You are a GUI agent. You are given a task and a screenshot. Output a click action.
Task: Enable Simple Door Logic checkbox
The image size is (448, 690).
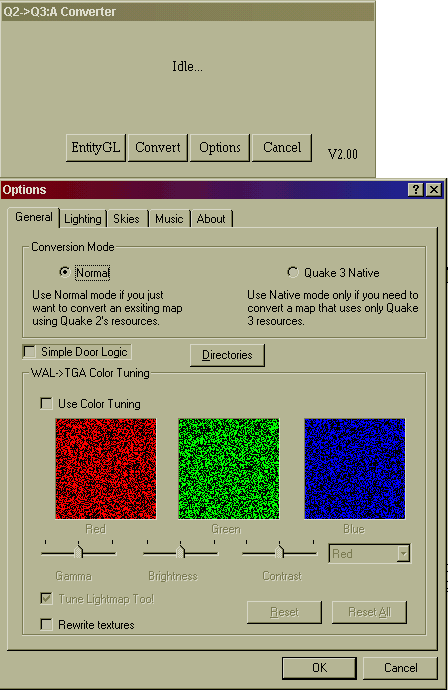point(29,352)
